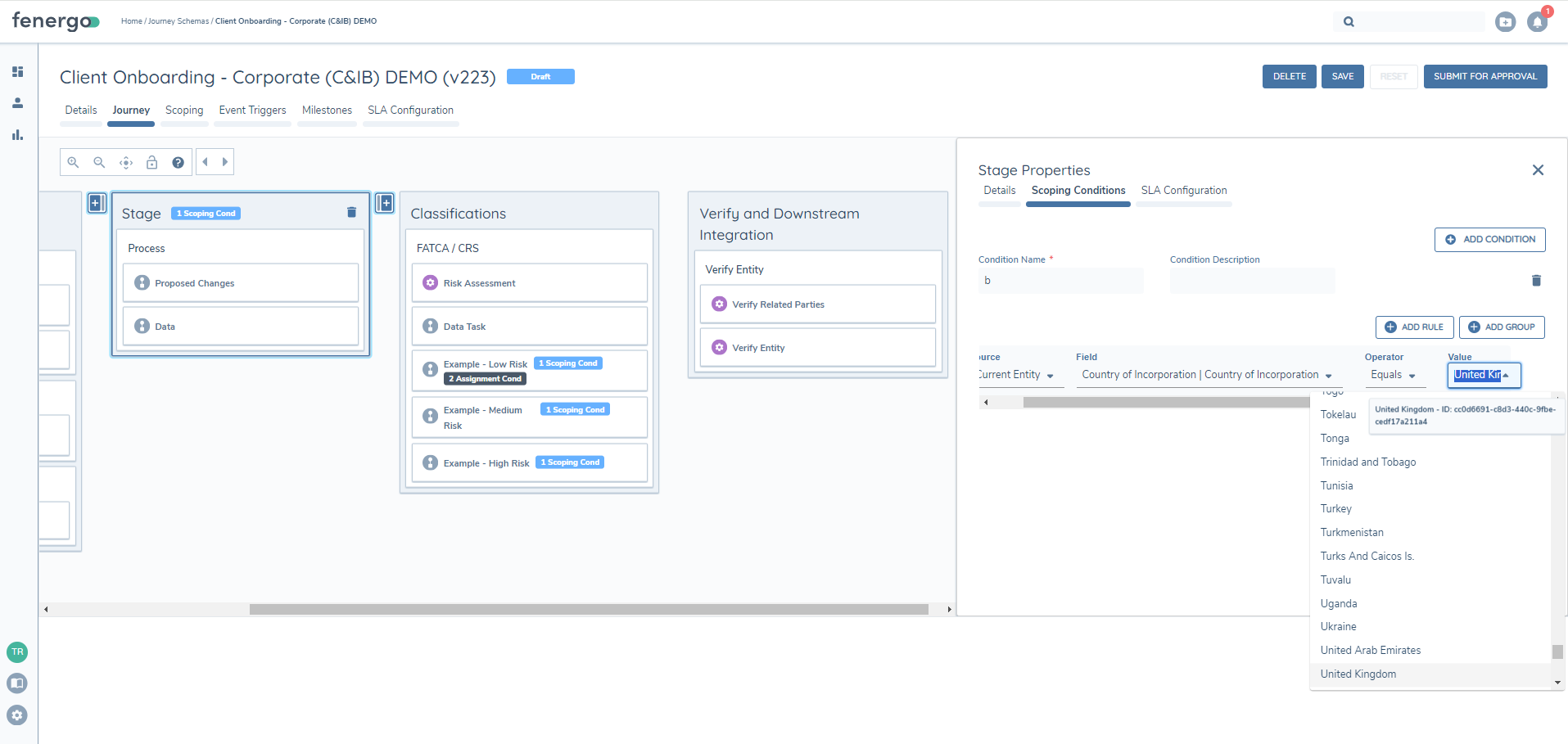
Task: Click the zoom in magnifier icon
Action: click(x=73, y=162)
